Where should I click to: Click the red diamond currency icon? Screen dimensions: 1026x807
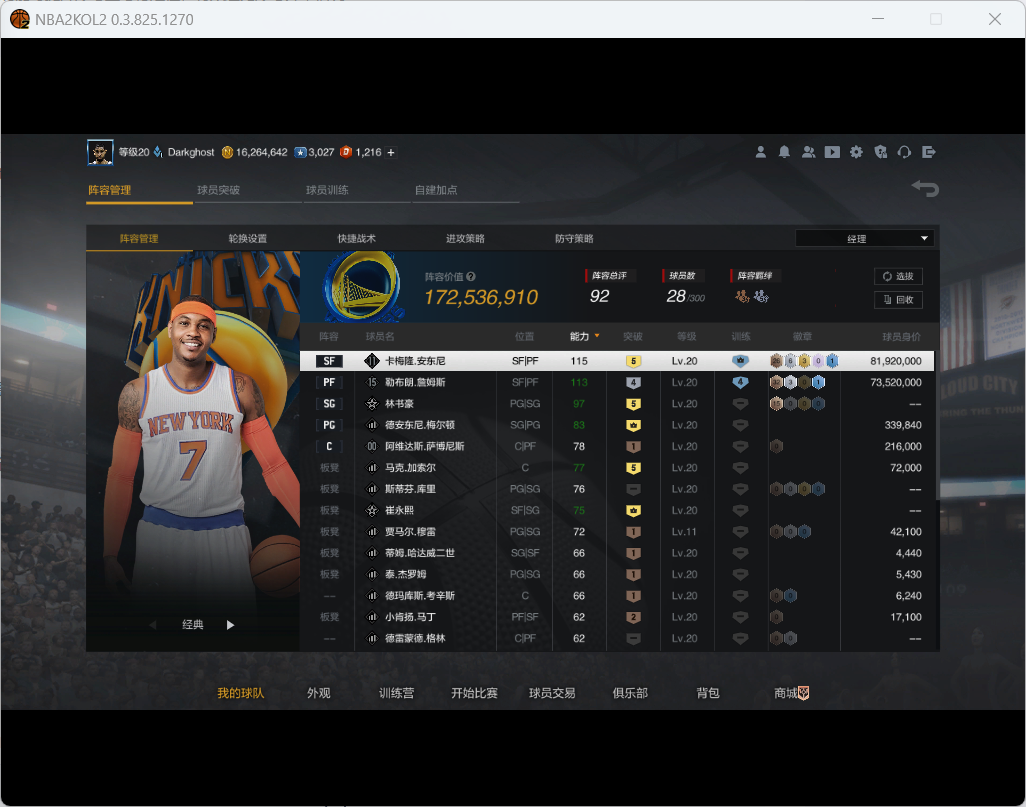click(346, 152)
